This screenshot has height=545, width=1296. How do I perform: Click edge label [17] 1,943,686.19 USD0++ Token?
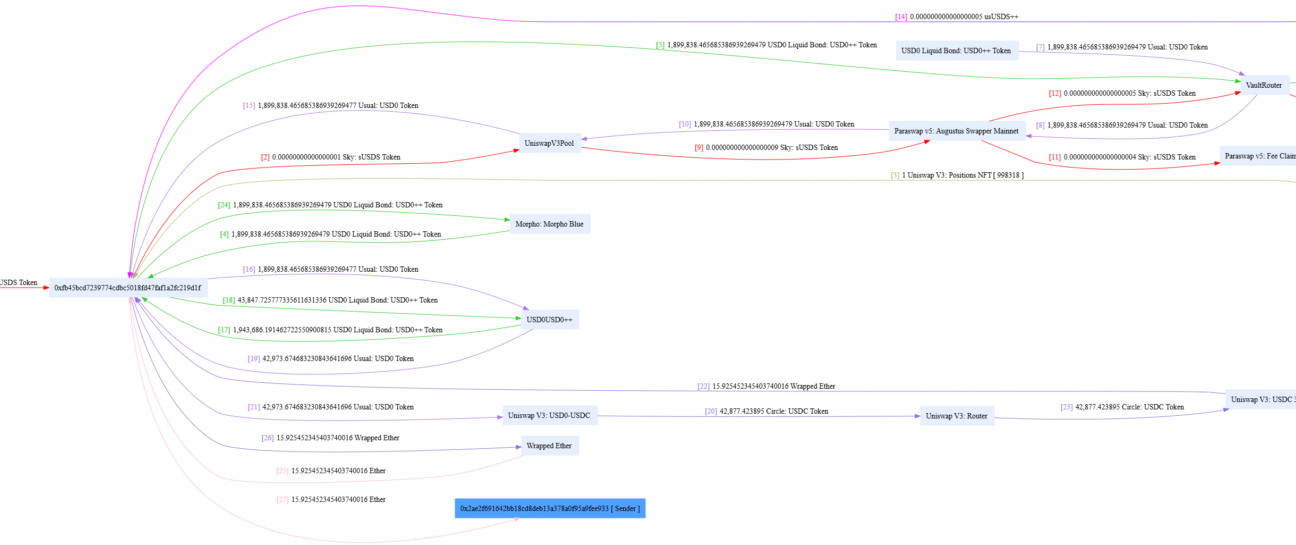[330, 330]
